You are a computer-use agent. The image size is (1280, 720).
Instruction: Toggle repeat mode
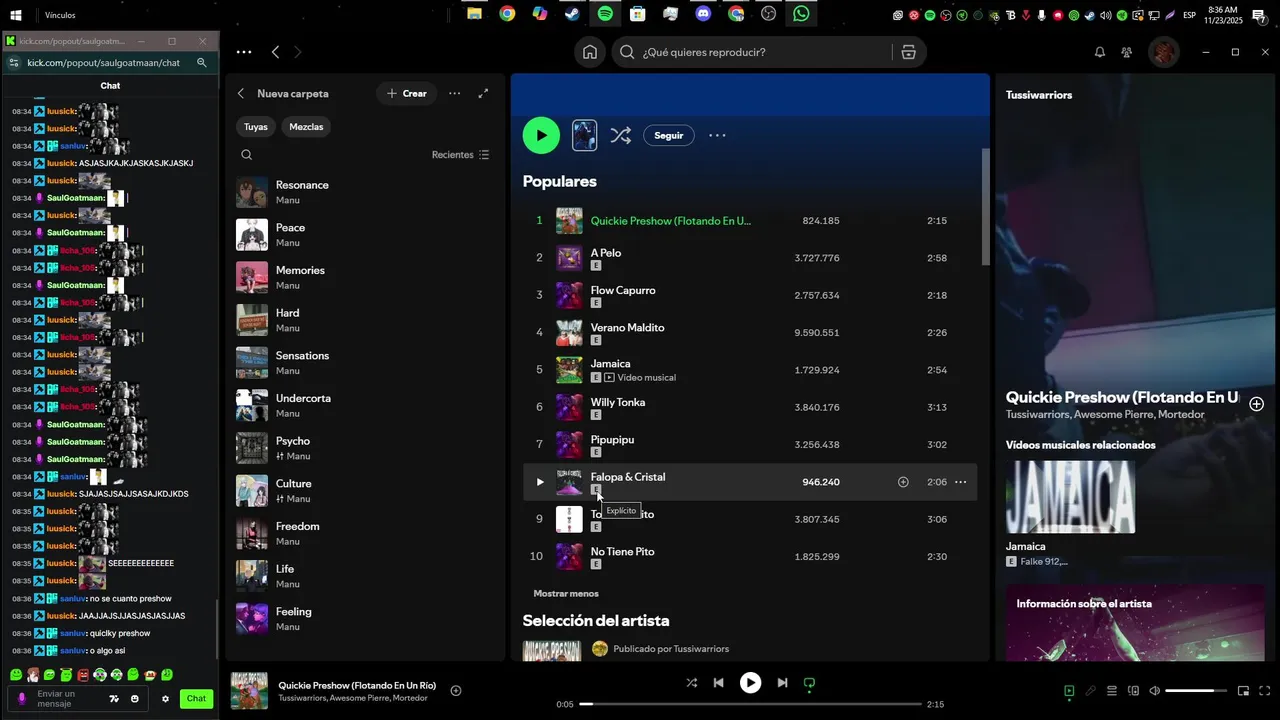(x=810, y=683)
